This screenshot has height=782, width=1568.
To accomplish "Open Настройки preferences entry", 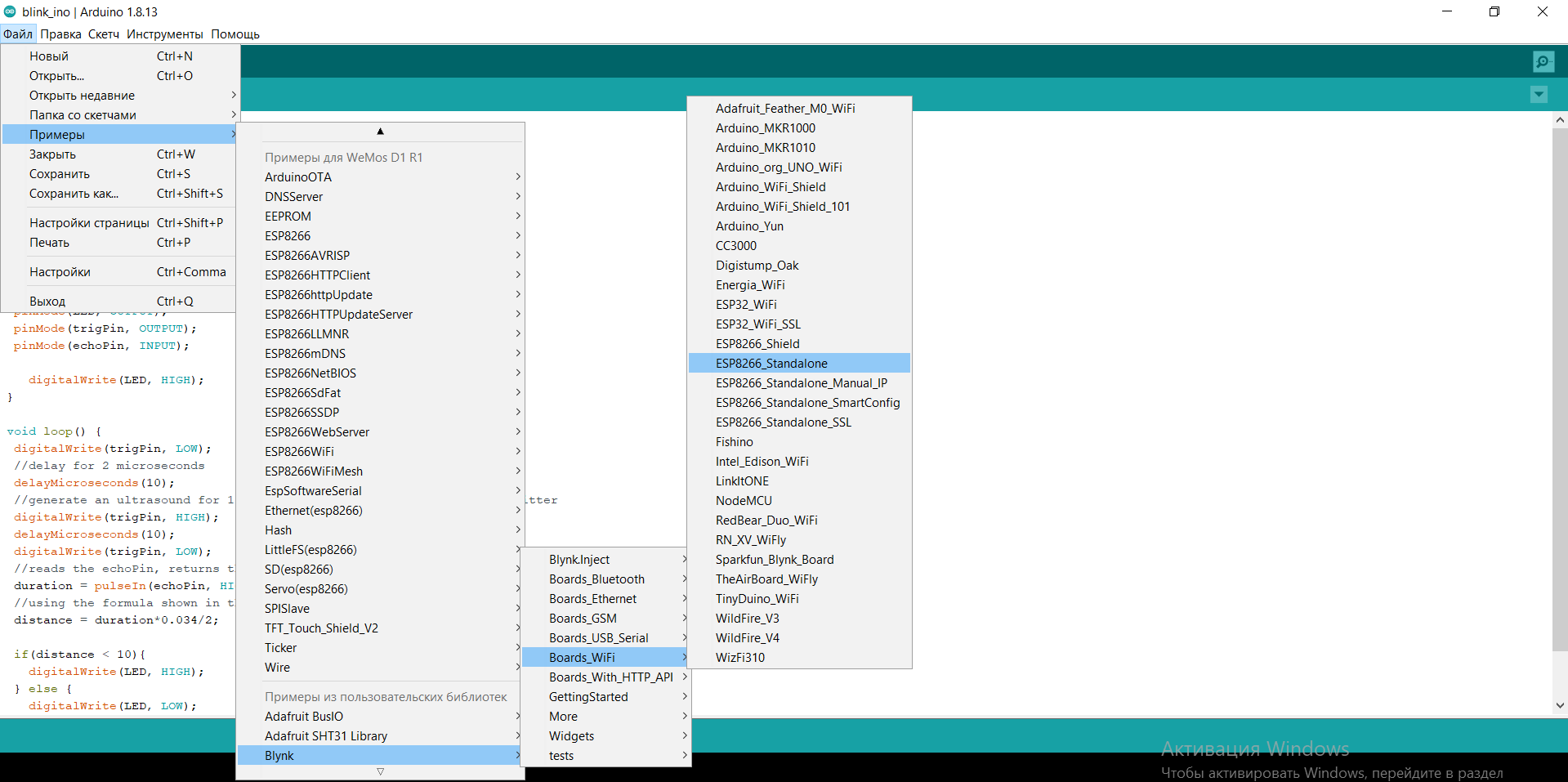I will pos(120,272).
